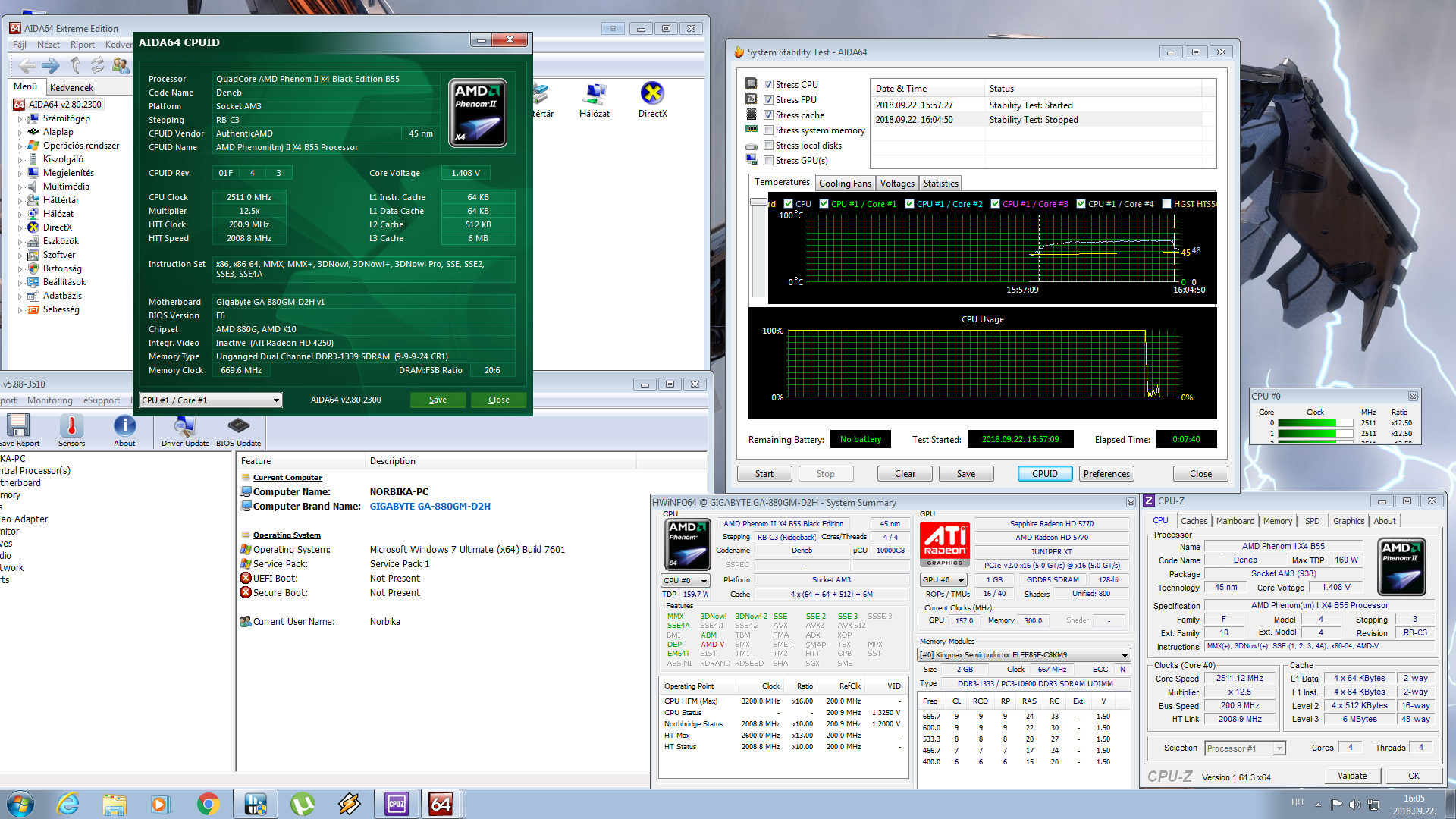Open File Explorer from the taskbar
Viewport: 1456px width, 819px height.
[x=115, y=804]
